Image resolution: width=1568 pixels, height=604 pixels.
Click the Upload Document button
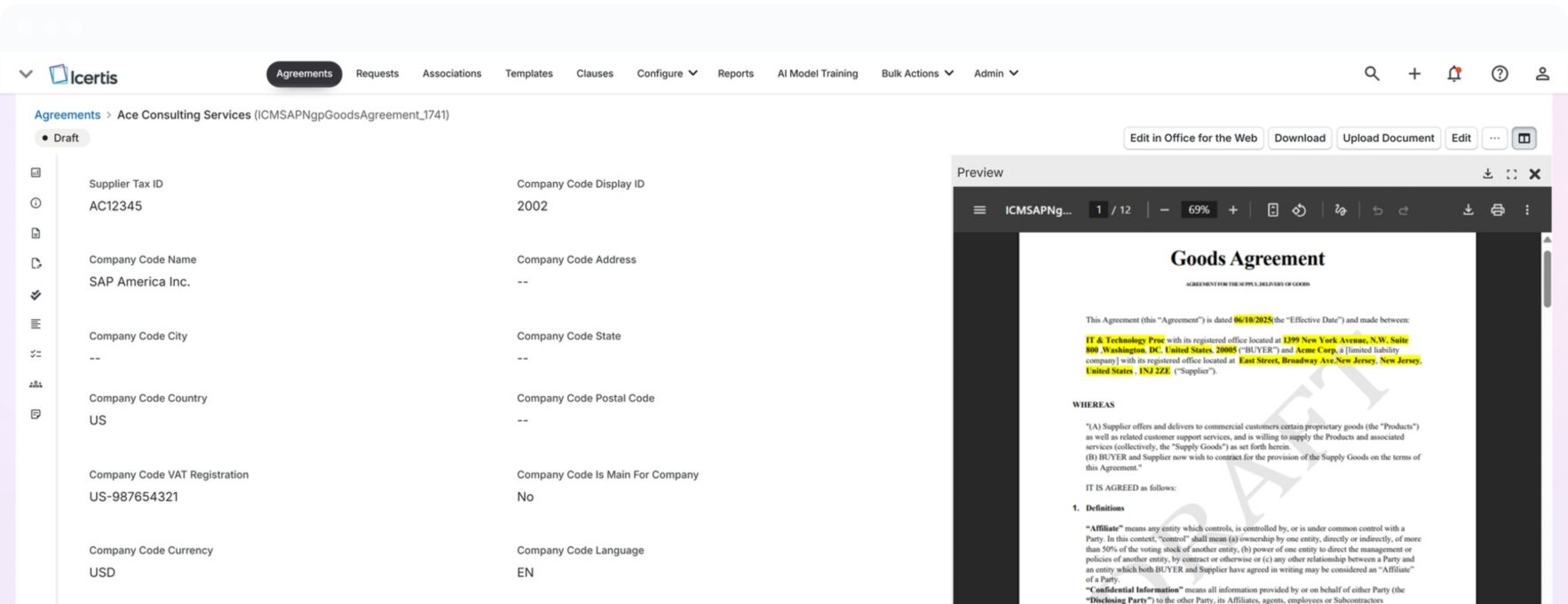click(1388, 138)
